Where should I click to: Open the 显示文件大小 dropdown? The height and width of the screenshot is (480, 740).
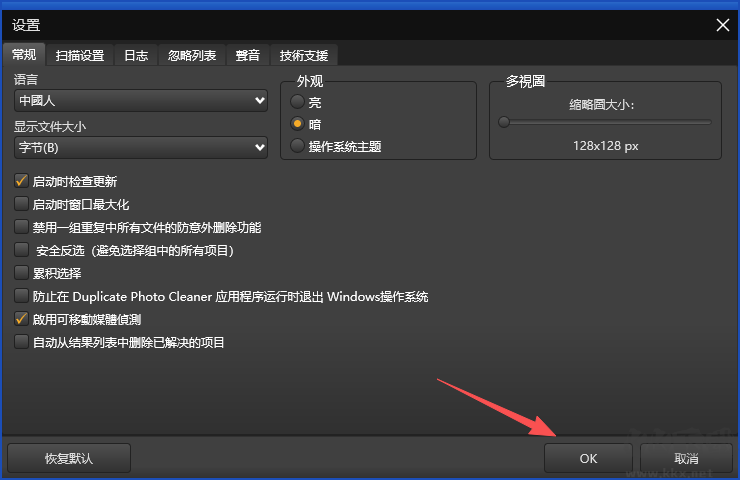pos(141,148)
